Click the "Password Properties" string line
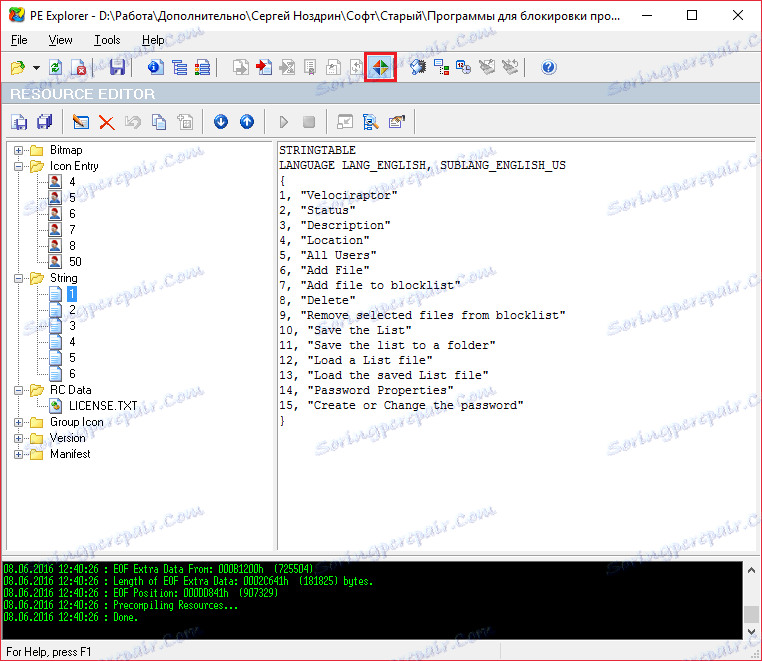Image resolution: width=762 pixels, height=661 pixels. [x=366, y=390]
